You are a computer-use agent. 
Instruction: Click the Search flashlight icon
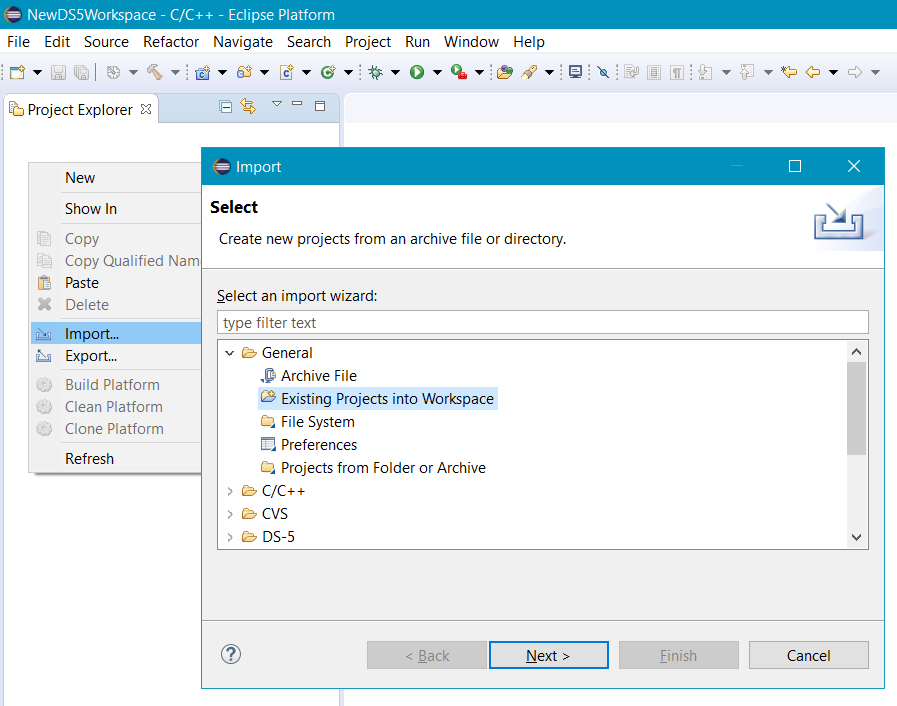(x=529, y=72)
